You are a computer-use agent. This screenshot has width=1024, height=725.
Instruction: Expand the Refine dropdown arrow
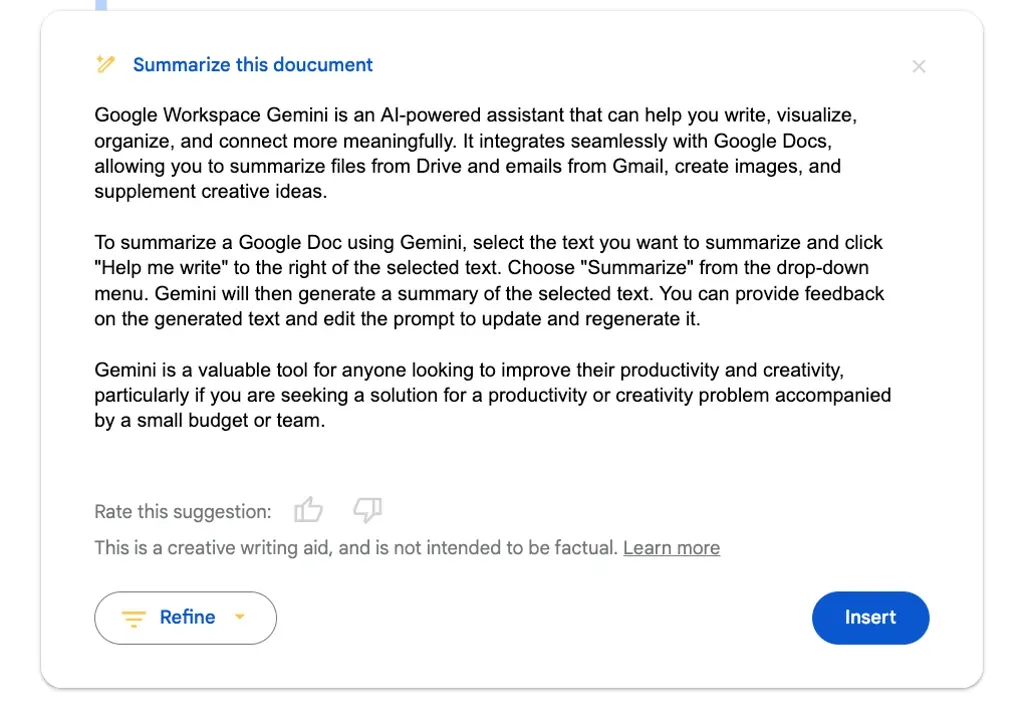[x=239, y=617]
